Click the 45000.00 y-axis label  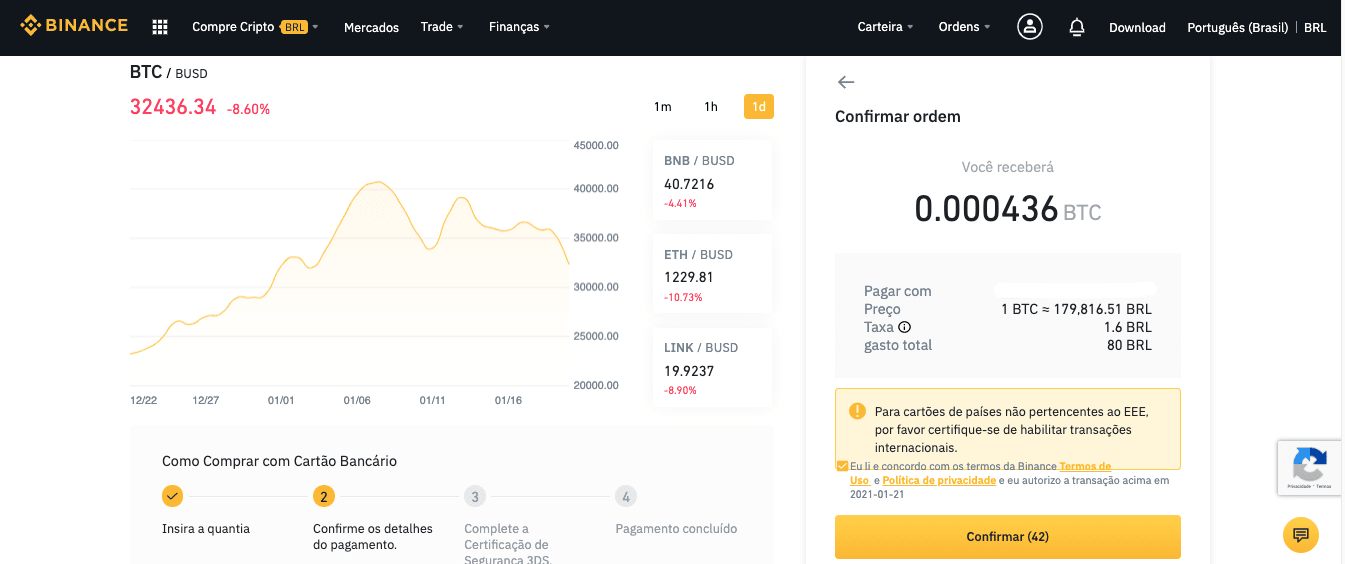point(596,145)
